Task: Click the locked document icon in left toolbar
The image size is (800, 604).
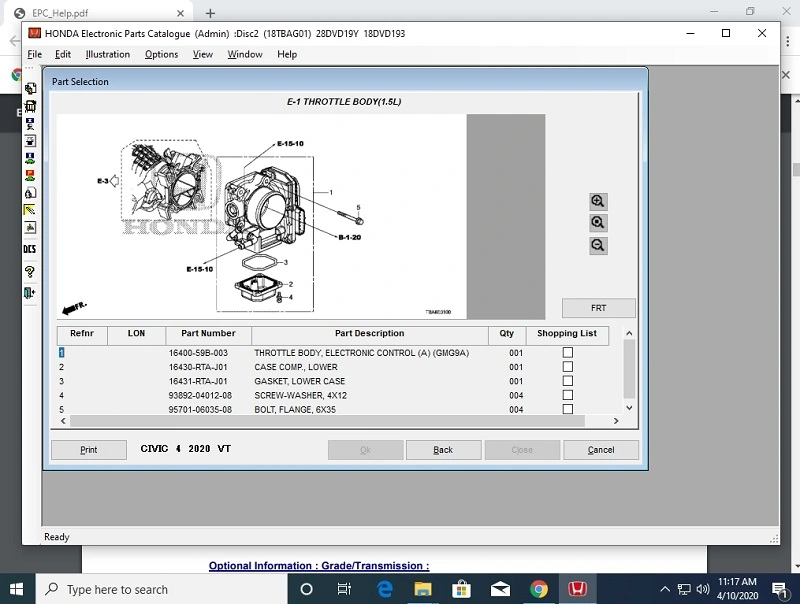Action: pos(30,193)
